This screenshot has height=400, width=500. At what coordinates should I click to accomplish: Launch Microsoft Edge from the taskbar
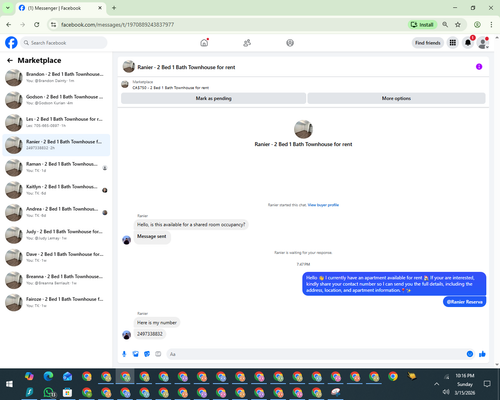pyautogui.click(x=48, y=376)
